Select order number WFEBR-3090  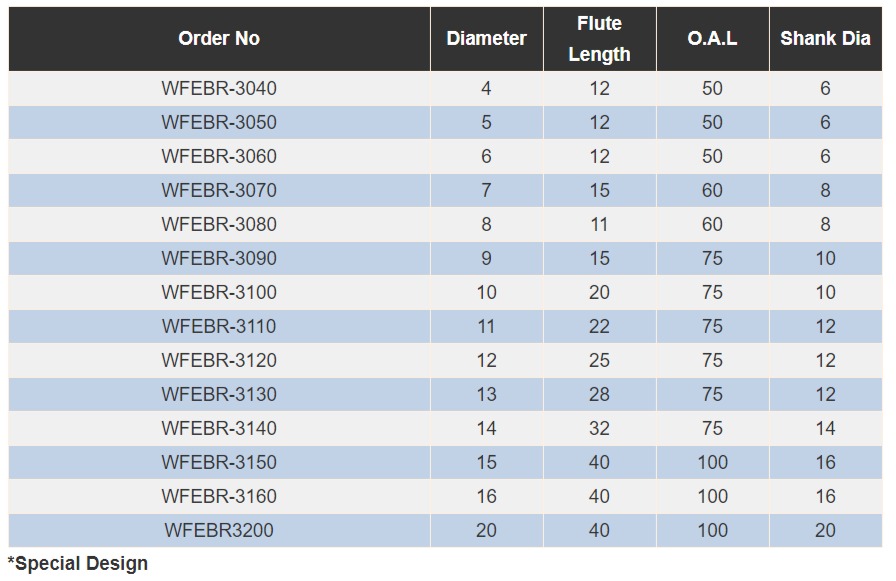tap(219, 259)
